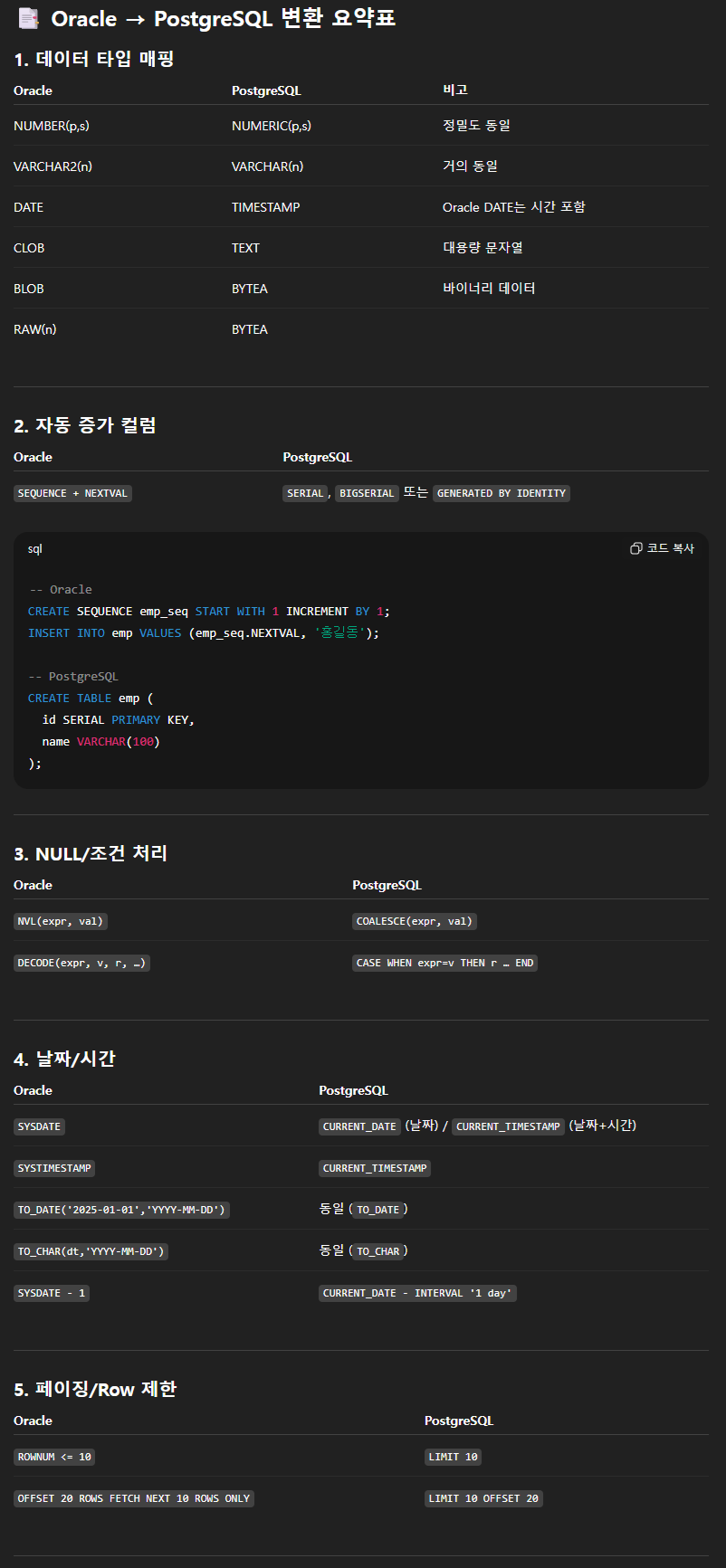Click the document emoji before the title
The height and width of the screenshot is (1568, 726).
click(x=29, y=18)
